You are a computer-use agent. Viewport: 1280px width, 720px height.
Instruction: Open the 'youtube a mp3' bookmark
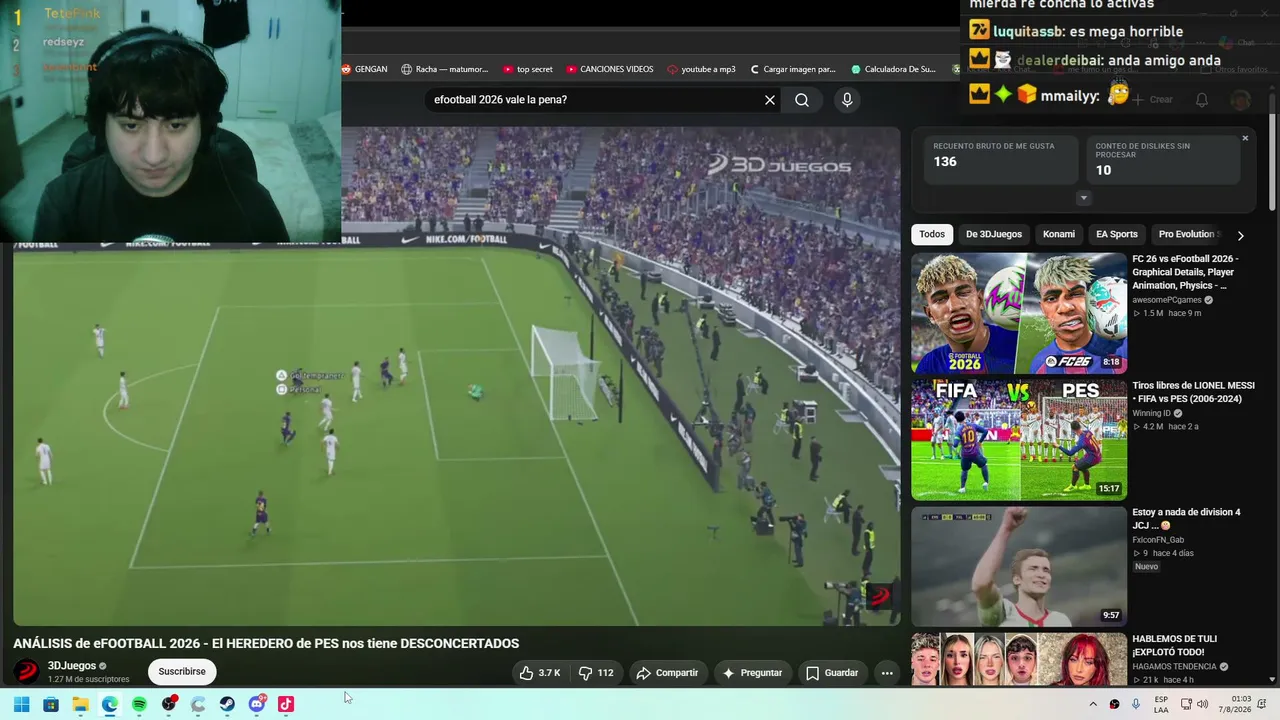(x=701, y=69)
